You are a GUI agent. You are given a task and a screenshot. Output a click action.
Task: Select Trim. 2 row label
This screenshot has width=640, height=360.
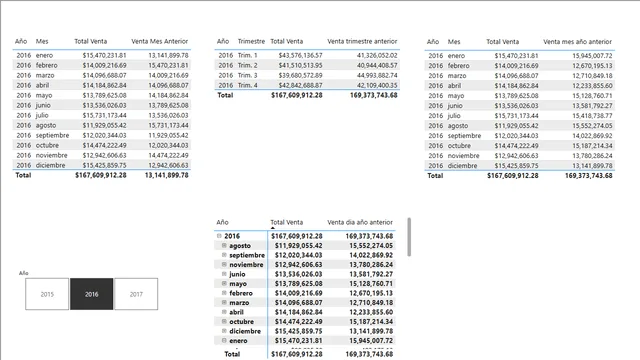pyautogui.click(x=247, y=65)
